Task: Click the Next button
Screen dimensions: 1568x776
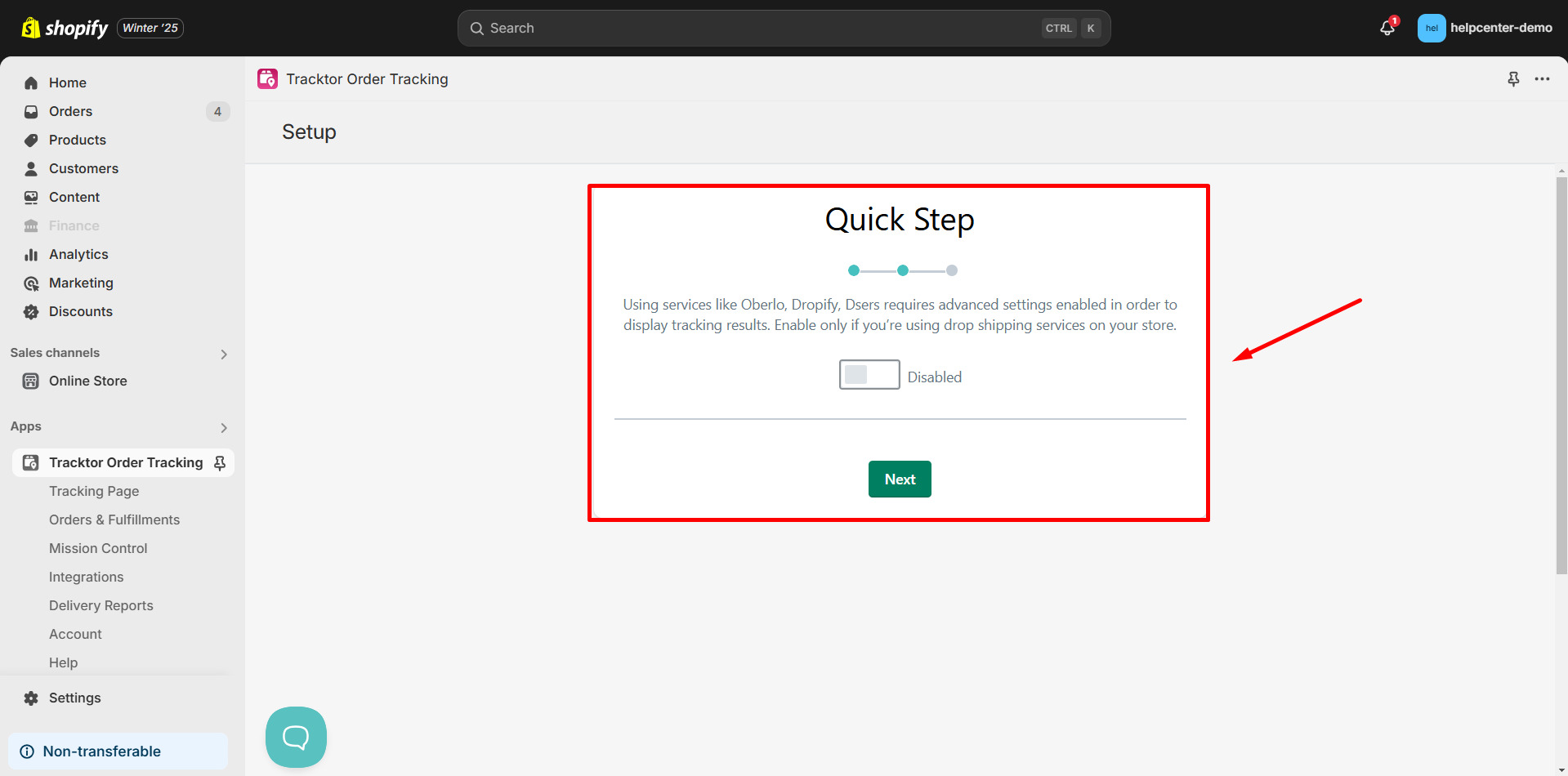Action: [899, 479]
